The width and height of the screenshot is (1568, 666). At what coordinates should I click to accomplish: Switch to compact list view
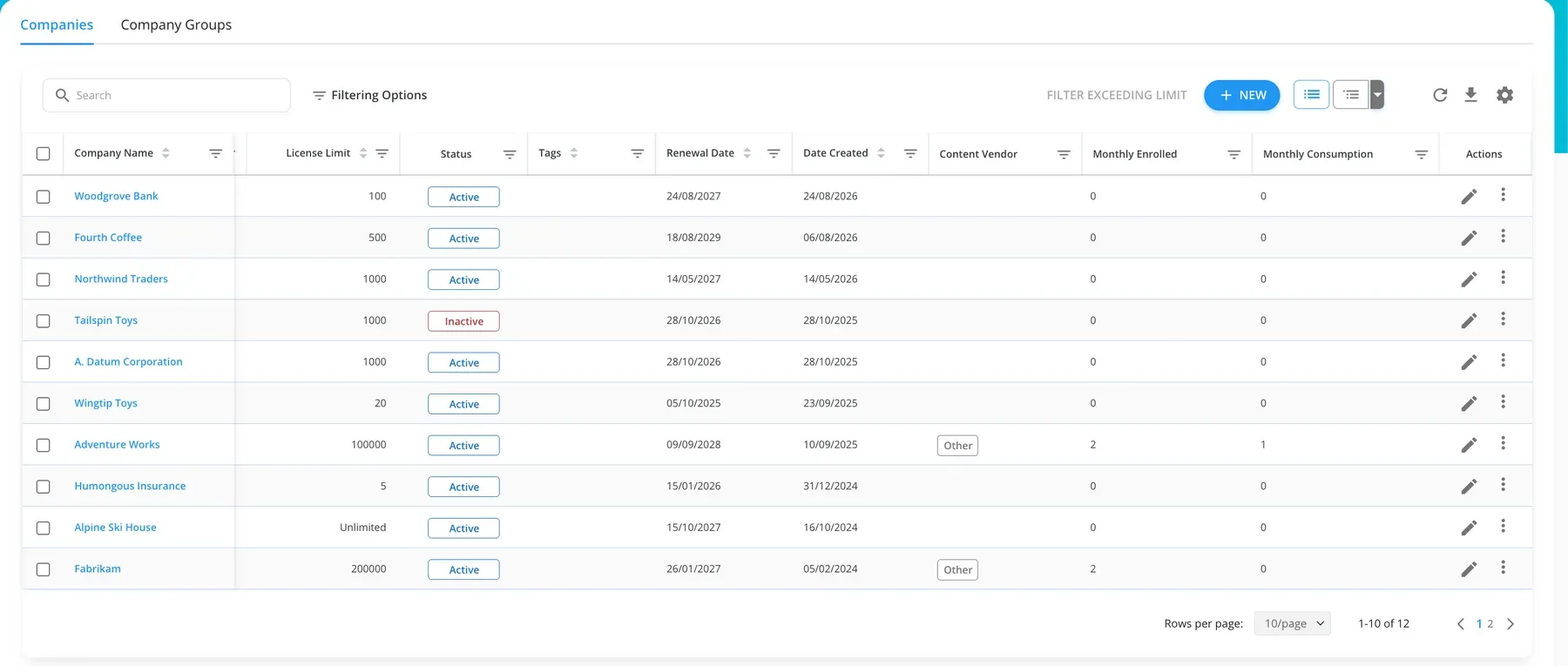click(1350, 94)
